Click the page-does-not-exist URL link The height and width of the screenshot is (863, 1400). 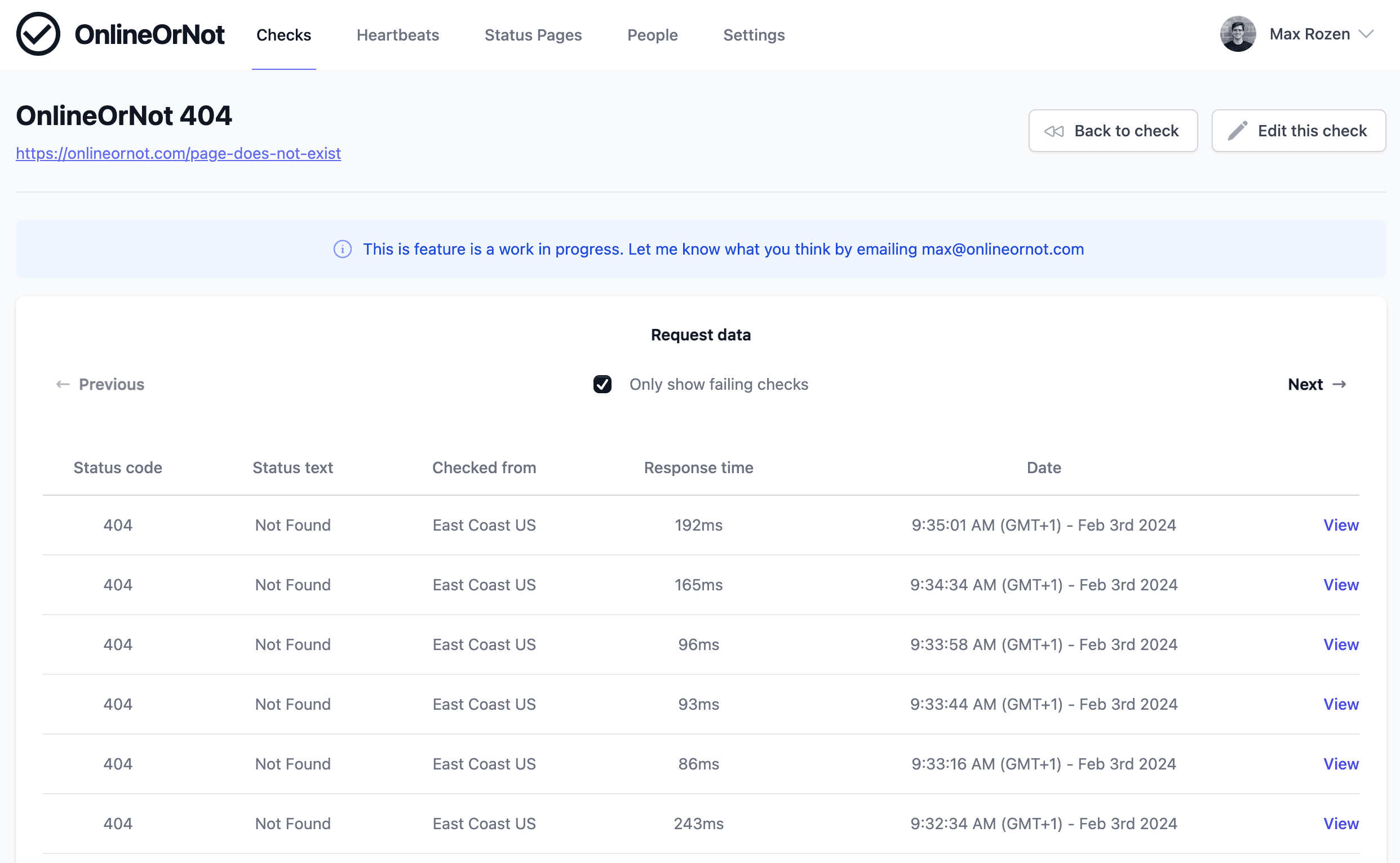click(178, 153)
